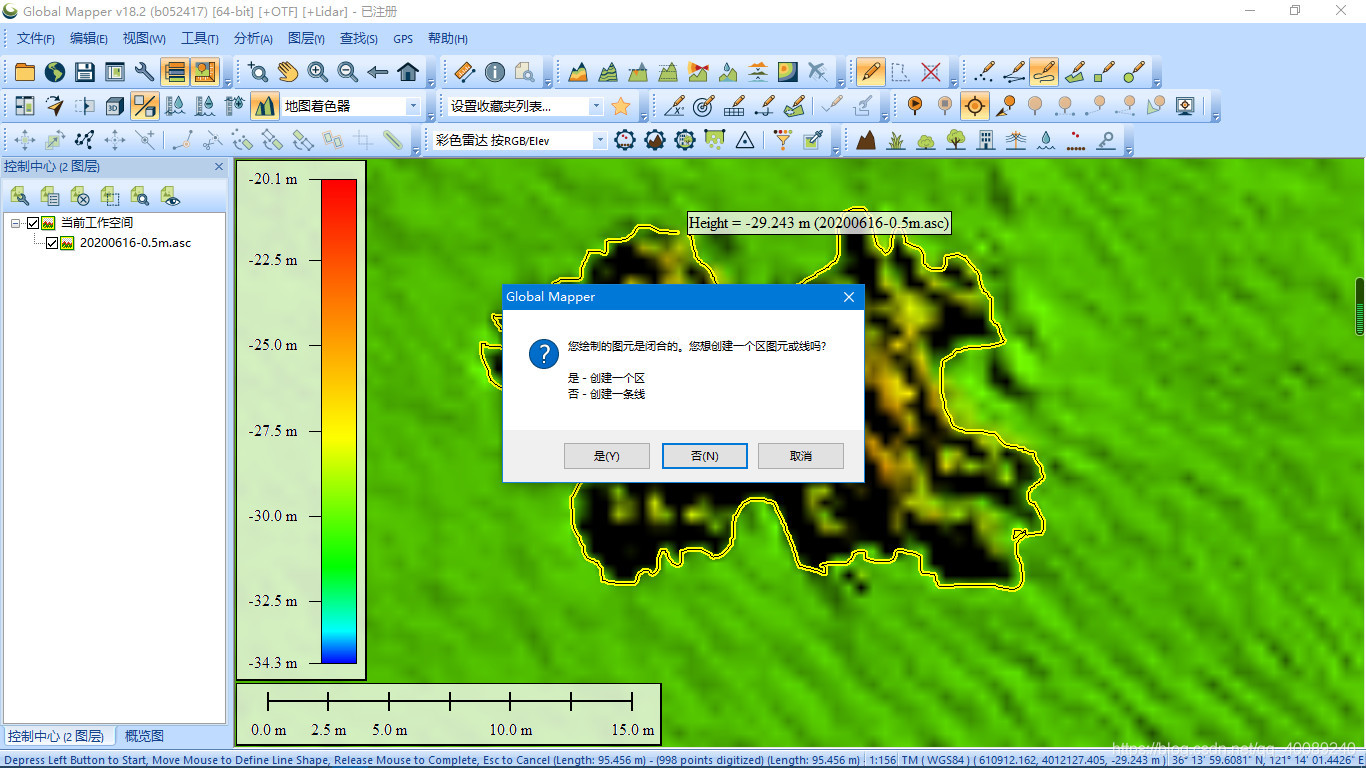Click 取消 to cancel the dialog

(801, 456)
